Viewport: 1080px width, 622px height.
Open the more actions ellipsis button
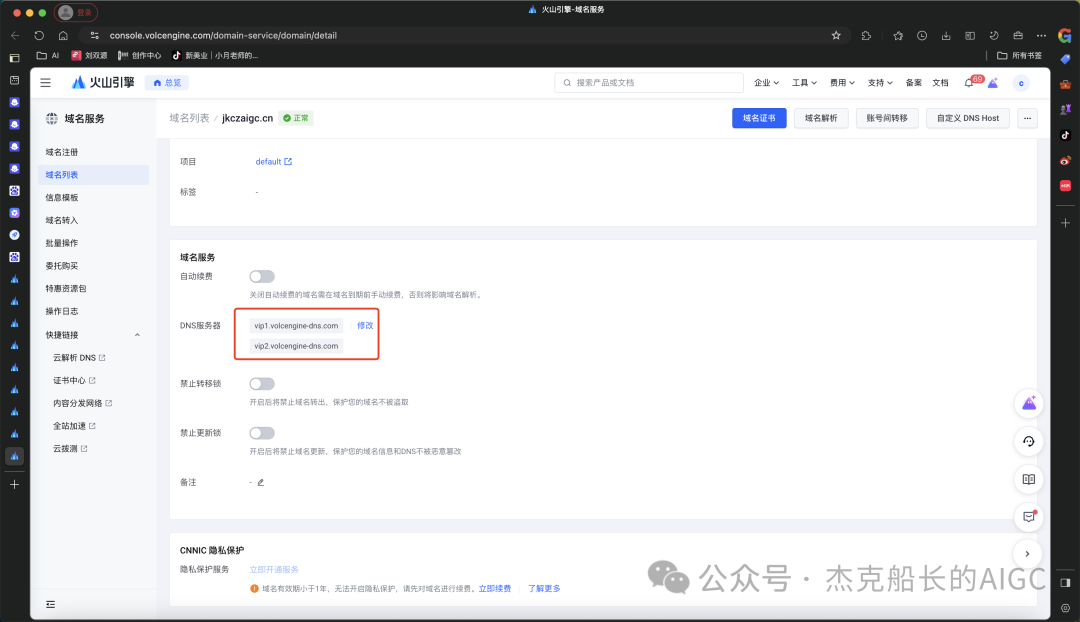click(x=1027, y=118)
